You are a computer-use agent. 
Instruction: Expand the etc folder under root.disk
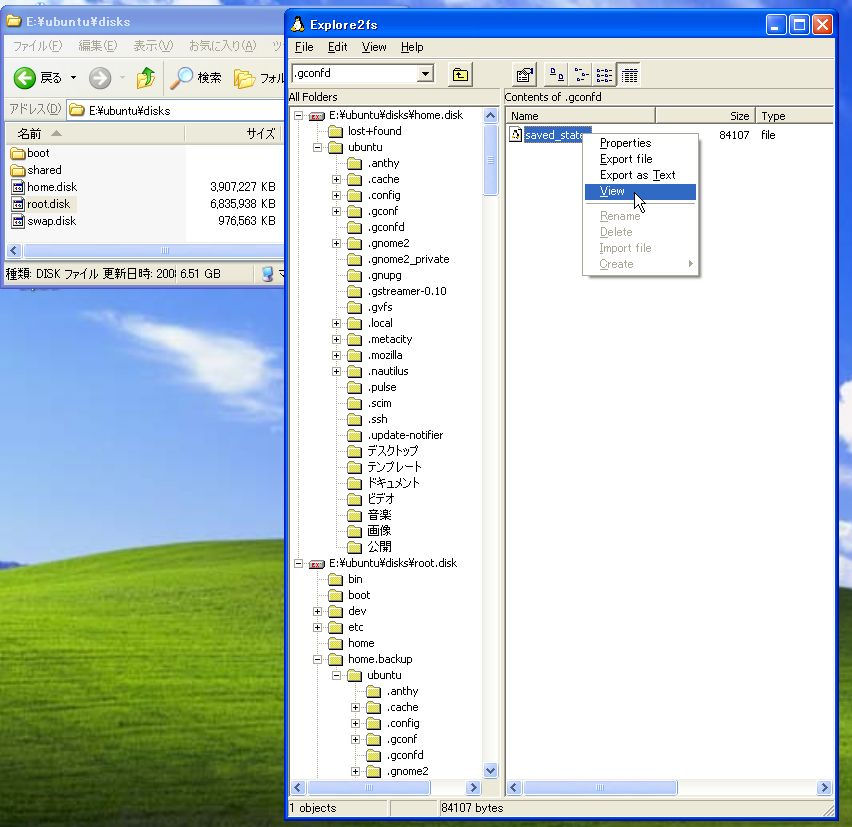pyautogui.click(x=317, y=628)
